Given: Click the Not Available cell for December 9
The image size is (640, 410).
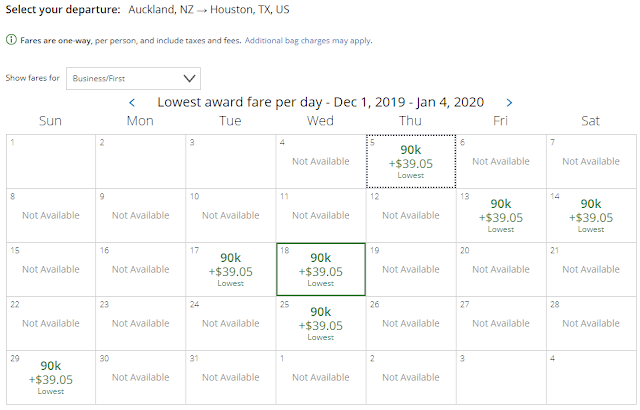Looking at the screenshot, I should tap(140, 215).
